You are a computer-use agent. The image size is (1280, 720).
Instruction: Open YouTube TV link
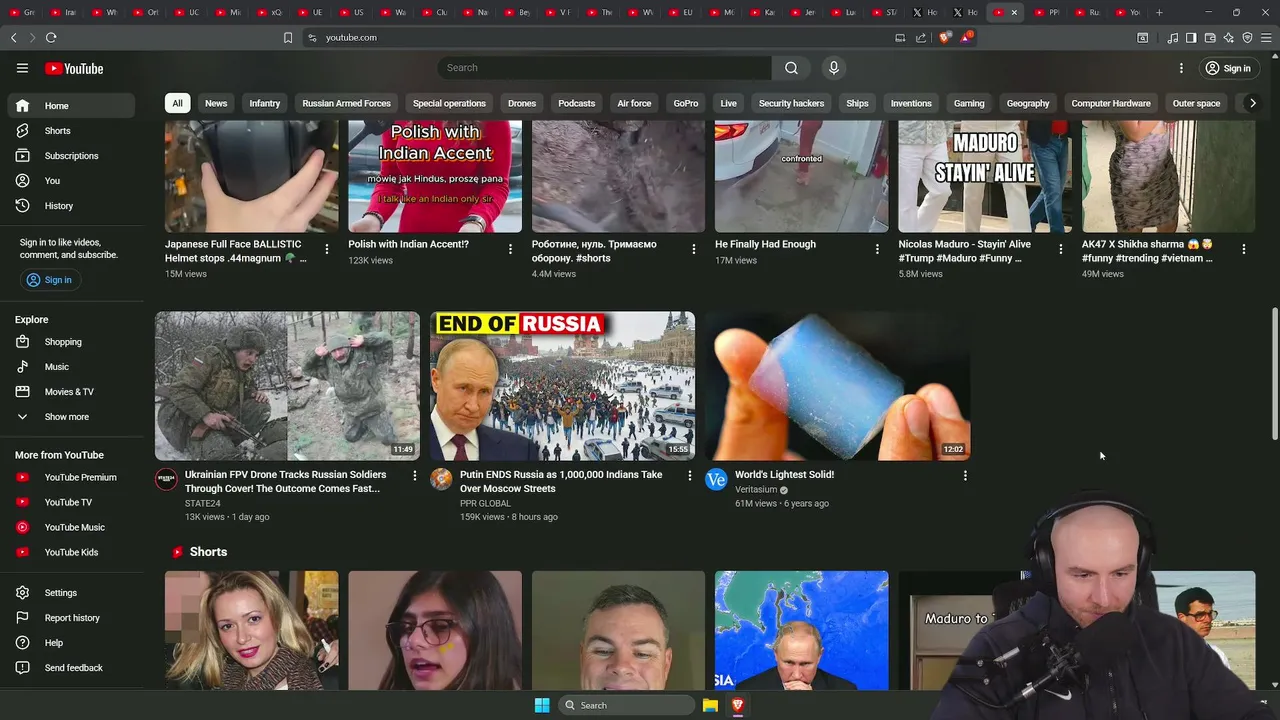pyautogui.click(x=70, y=503)
